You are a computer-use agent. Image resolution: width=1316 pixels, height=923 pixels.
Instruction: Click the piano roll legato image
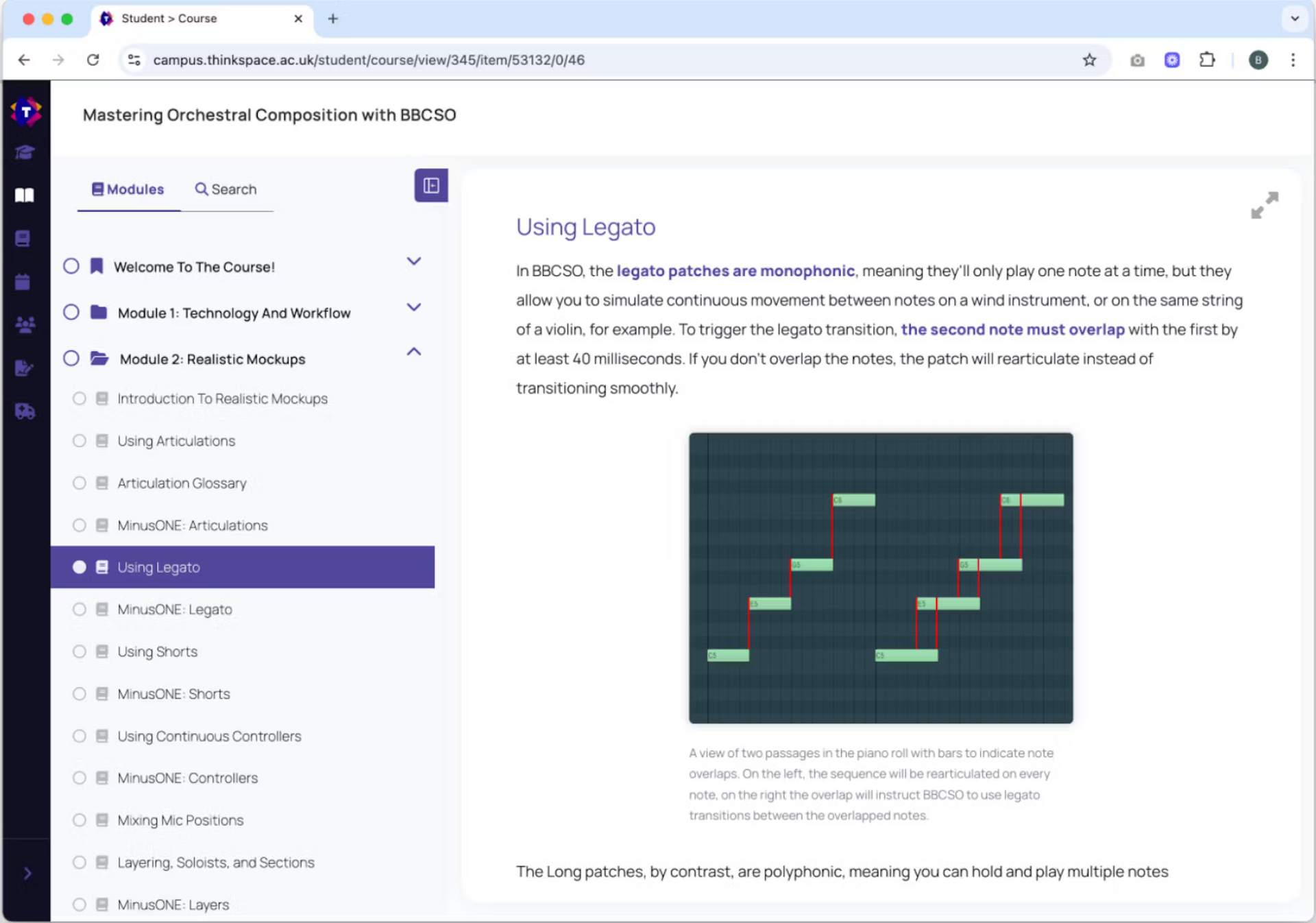(x=881, y=578)
